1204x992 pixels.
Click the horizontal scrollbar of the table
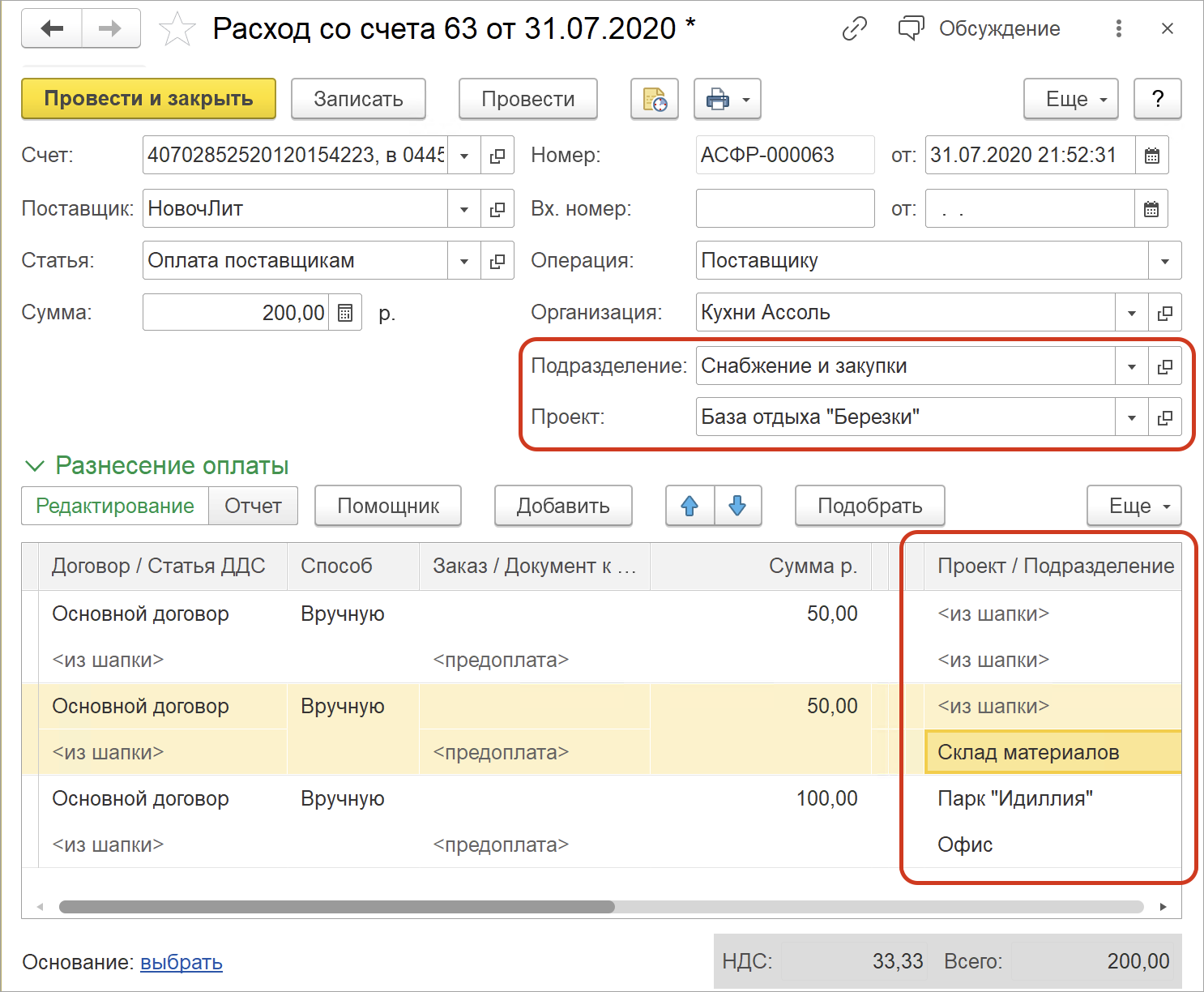(x=336, y=906)
